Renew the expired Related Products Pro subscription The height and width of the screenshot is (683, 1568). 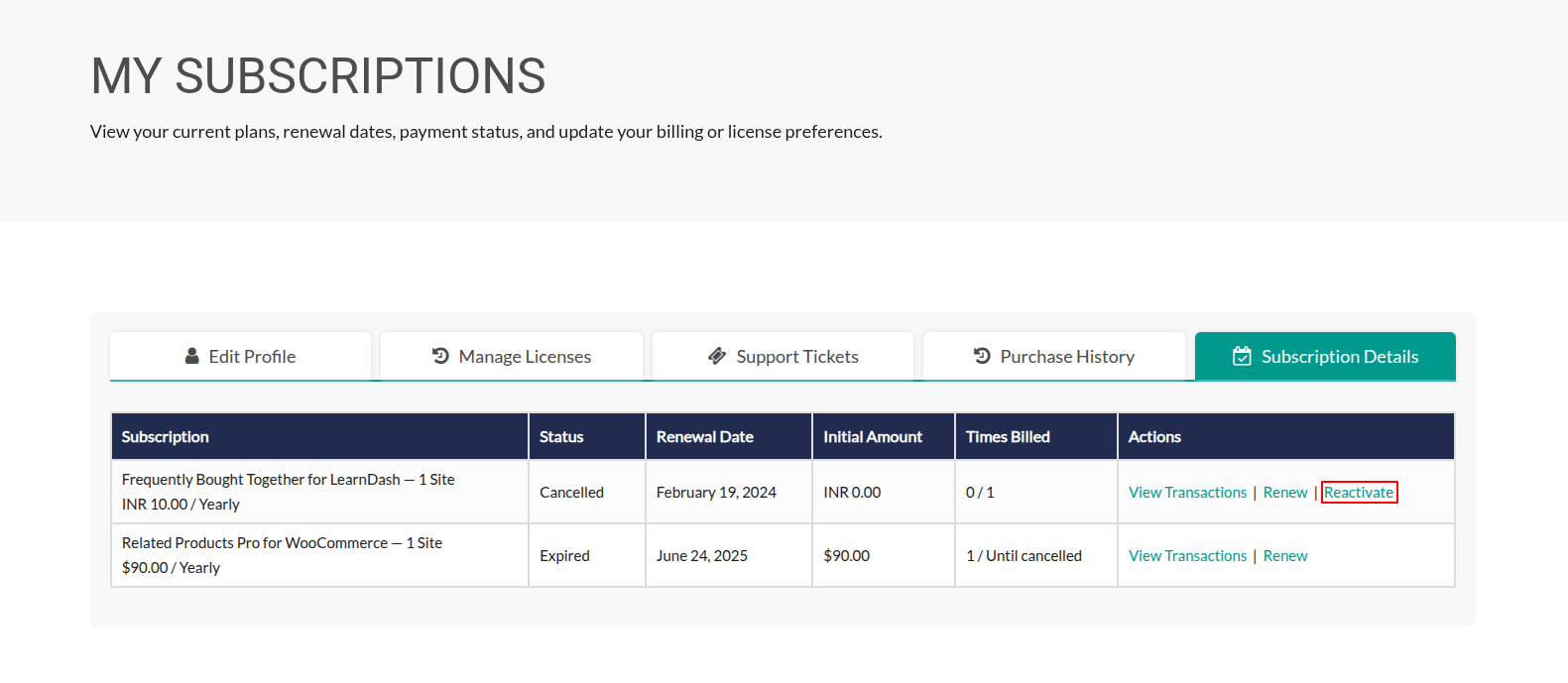[x=1285, y=556]
